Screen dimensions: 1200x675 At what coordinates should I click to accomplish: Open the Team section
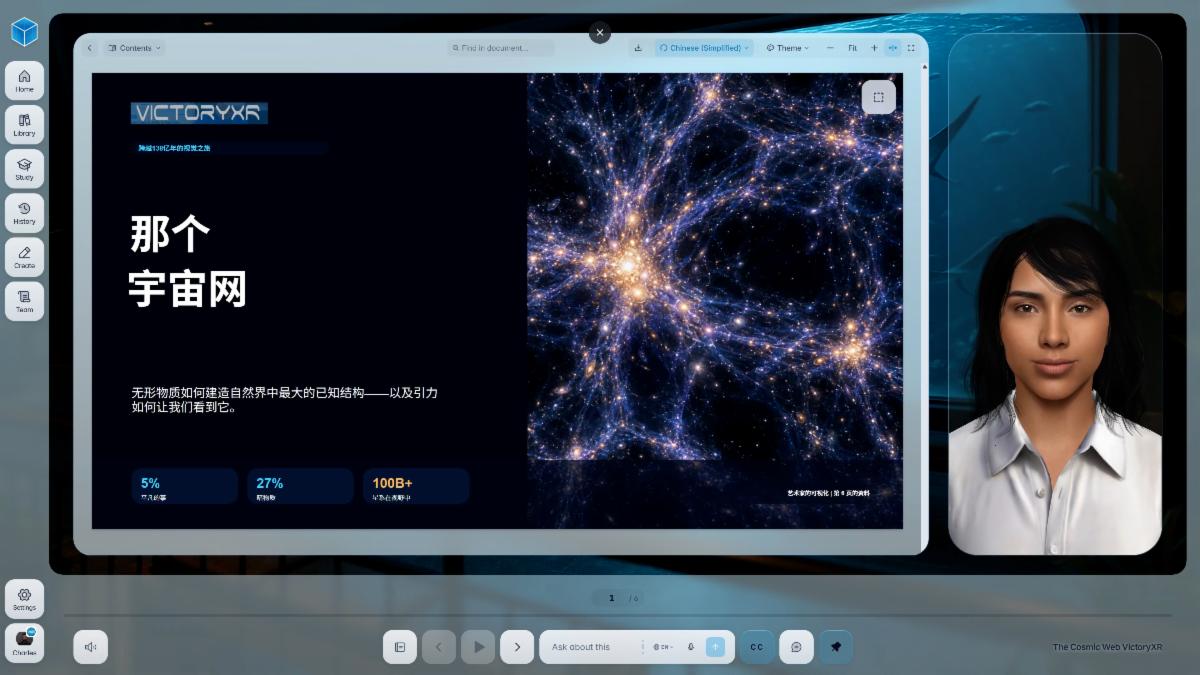pyautogui.click(x=24, y=301)
